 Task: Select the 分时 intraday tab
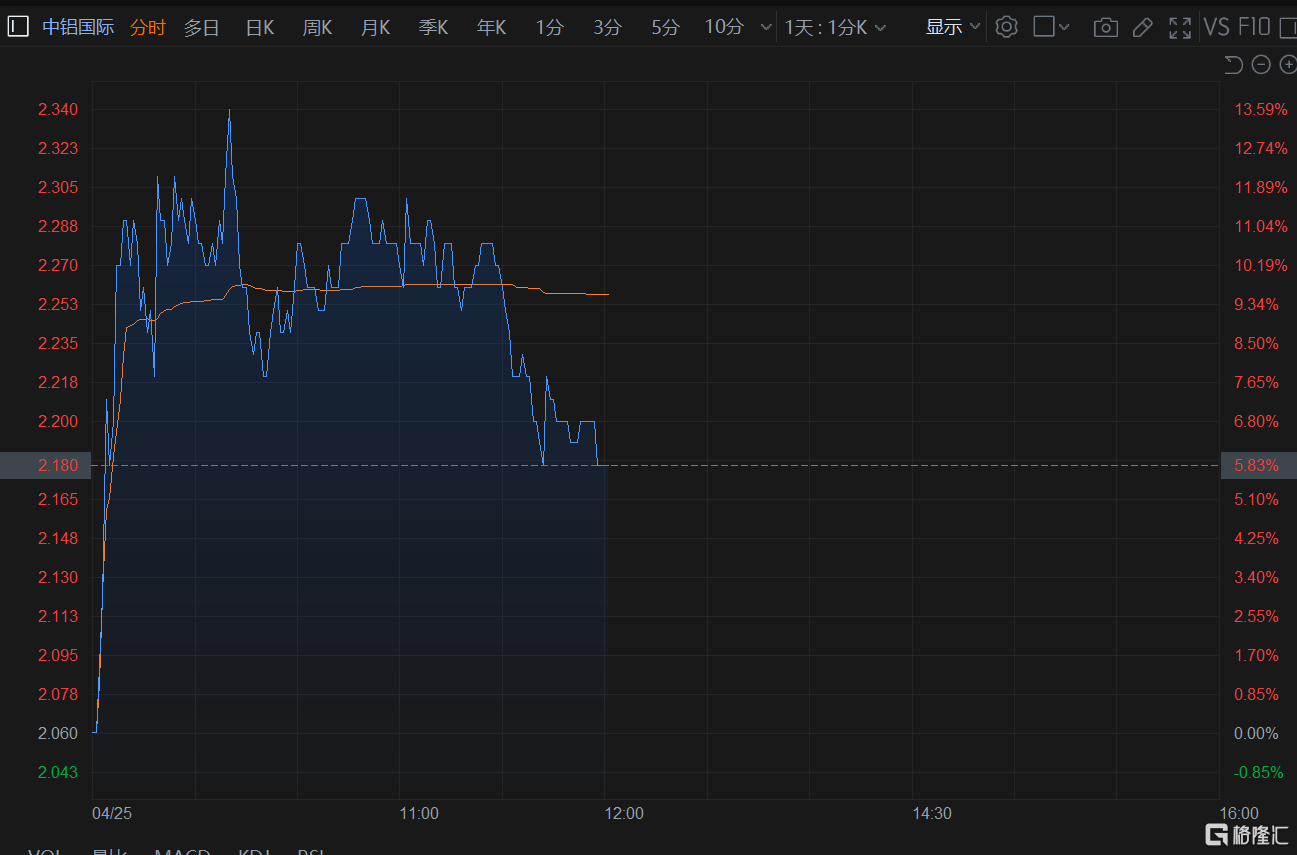click(x=148, y=27)
